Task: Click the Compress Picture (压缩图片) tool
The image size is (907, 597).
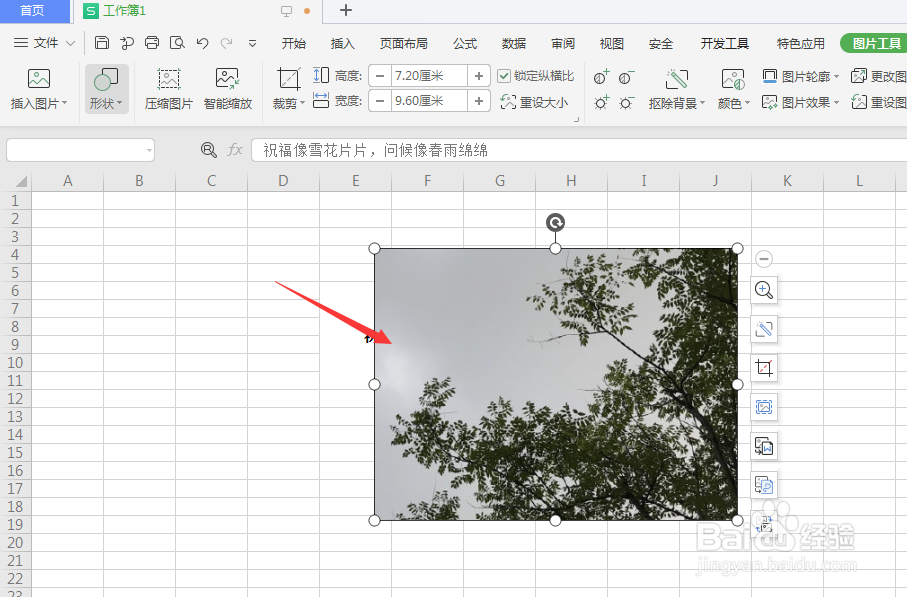Action: (x=168, y=89)
